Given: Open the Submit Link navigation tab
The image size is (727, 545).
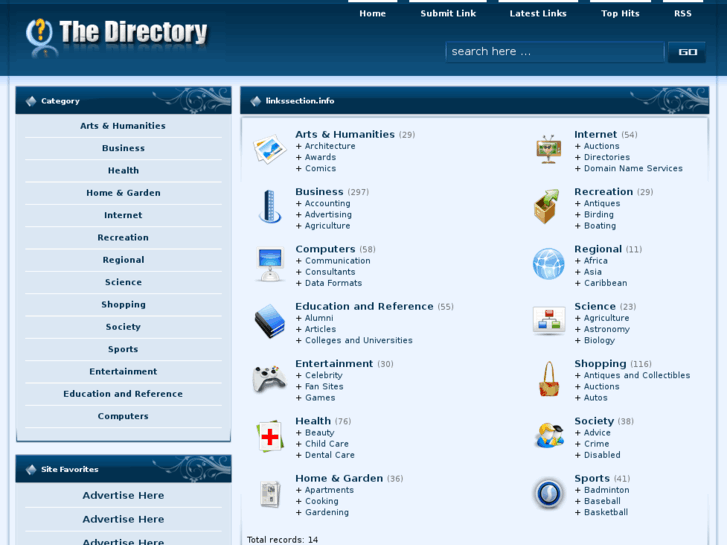Looking at the screenshot, I should coord(448,13).
